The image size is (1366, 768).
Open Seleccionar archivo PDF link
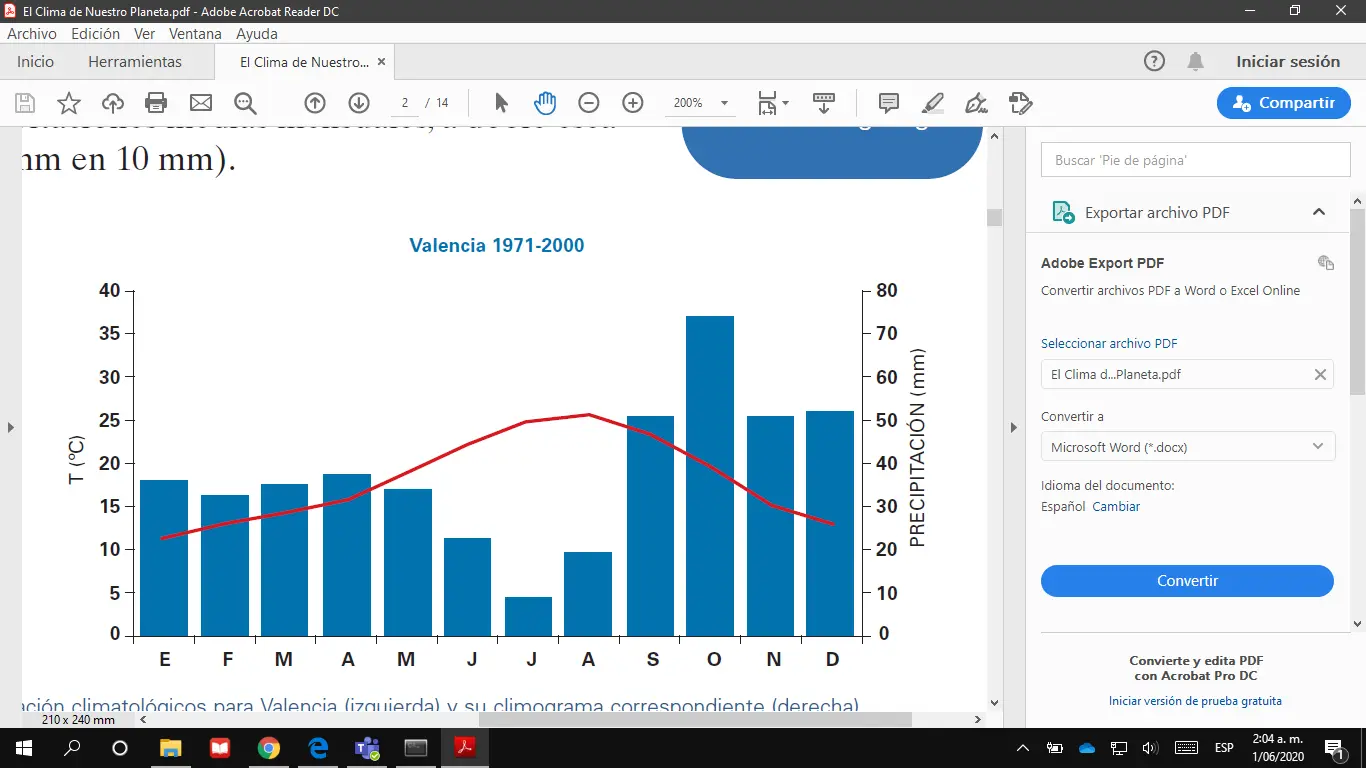coord(1109,343)
